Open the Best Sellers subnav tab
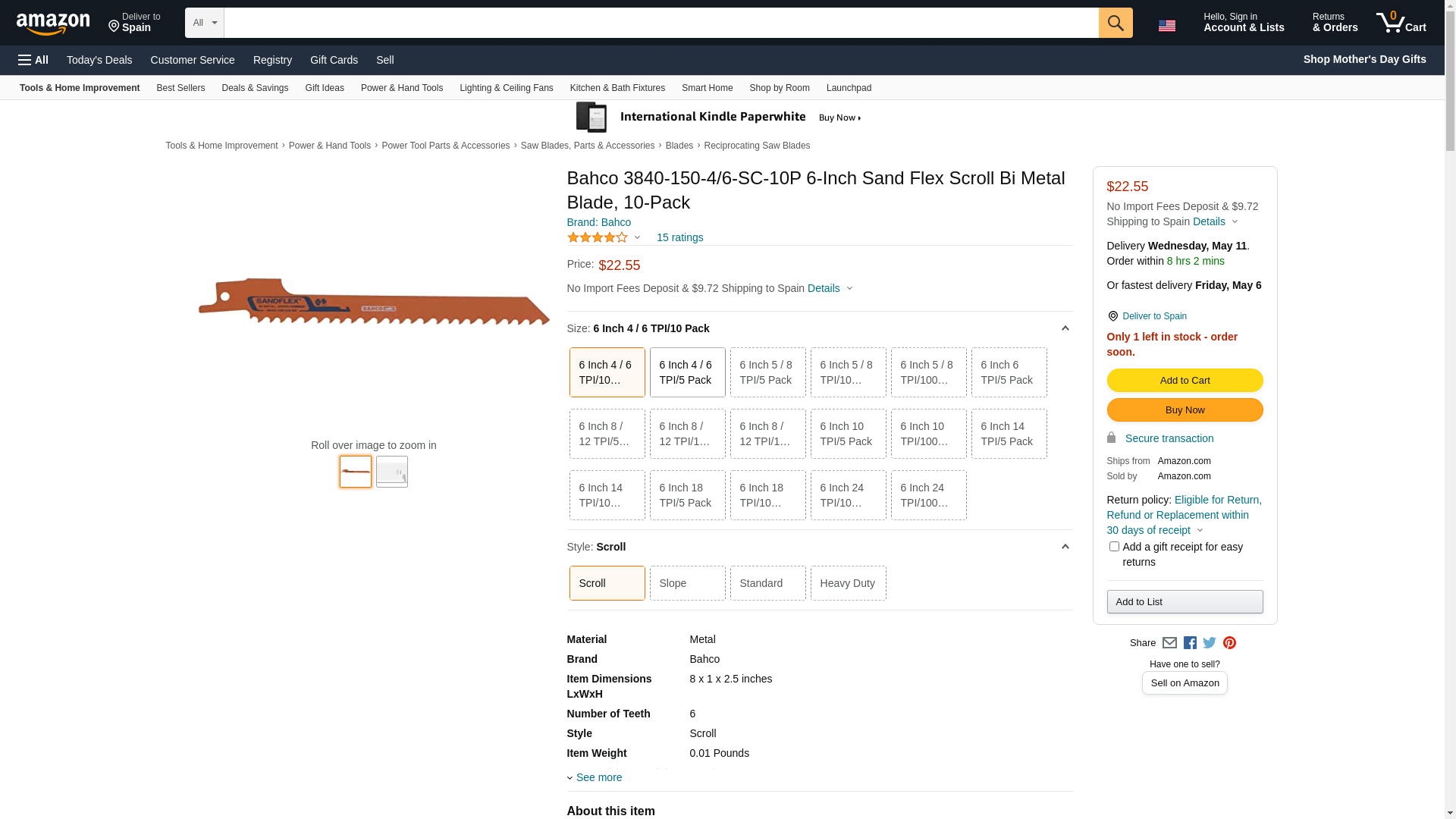 [x=180, y=88]
